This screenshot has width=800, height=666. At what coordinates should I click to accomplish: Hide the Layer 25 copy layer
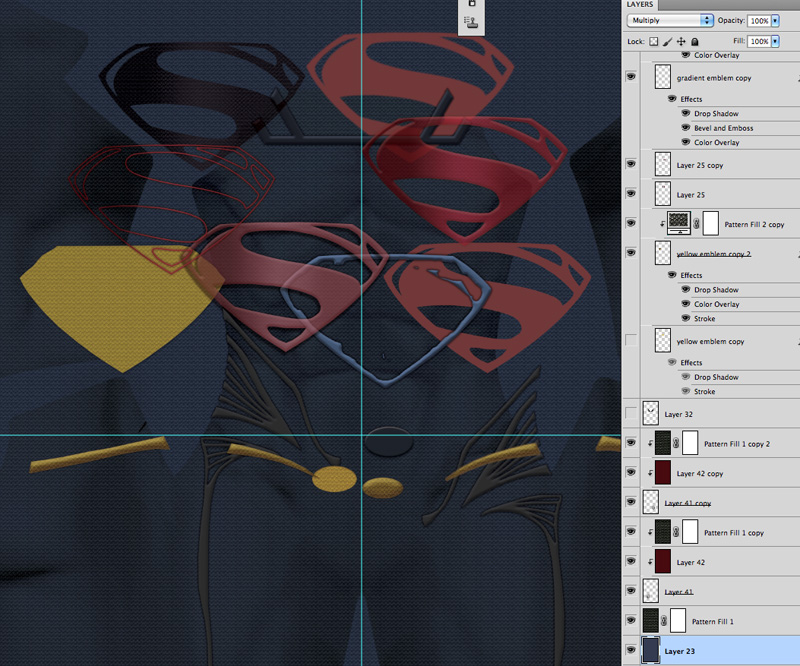[631, 164]
